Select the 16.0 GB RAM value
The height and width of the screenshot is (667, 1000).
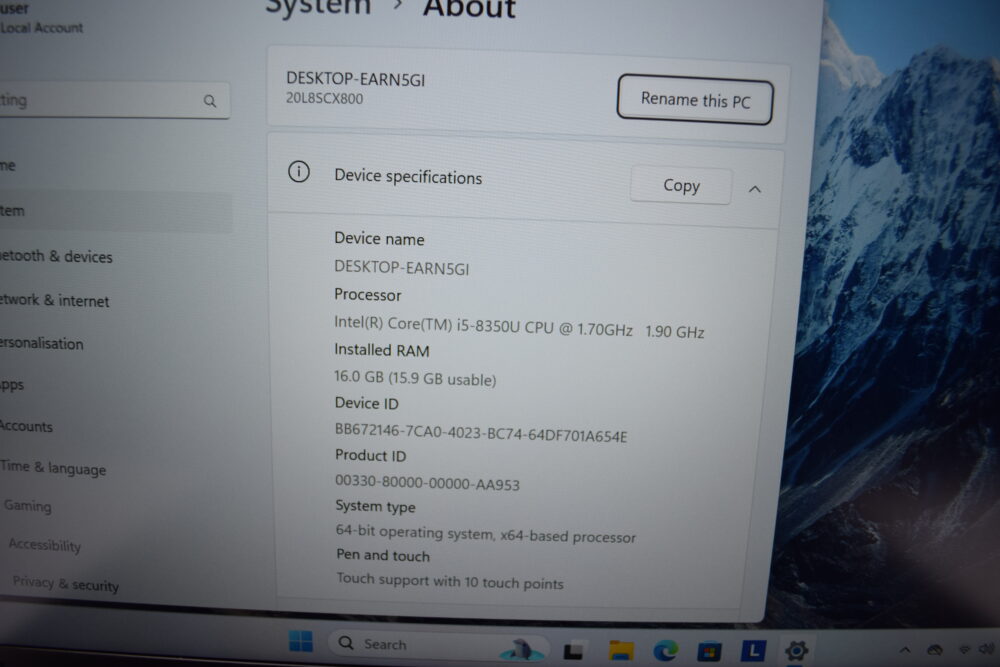pos(415,378)
